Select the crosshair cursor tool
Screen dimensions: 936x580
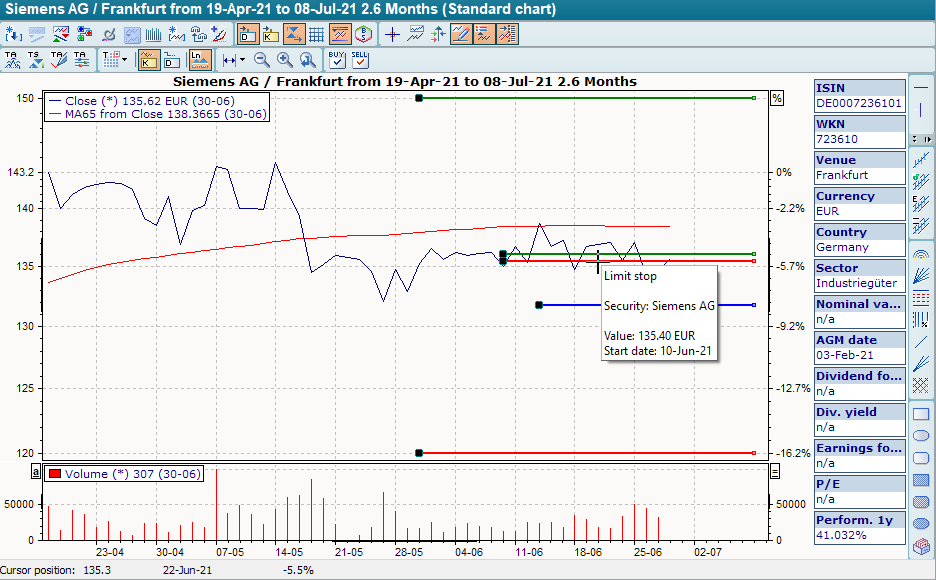coord(392,34)
